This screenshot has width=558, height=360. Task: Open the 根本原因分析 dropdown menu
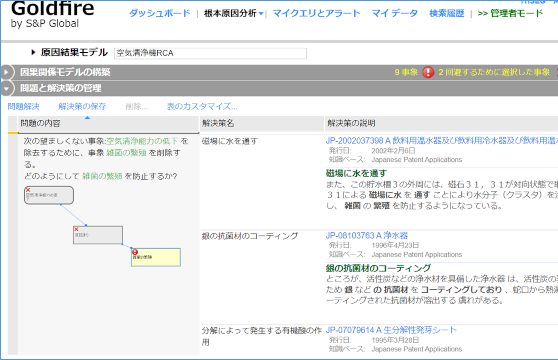(233, 14)
